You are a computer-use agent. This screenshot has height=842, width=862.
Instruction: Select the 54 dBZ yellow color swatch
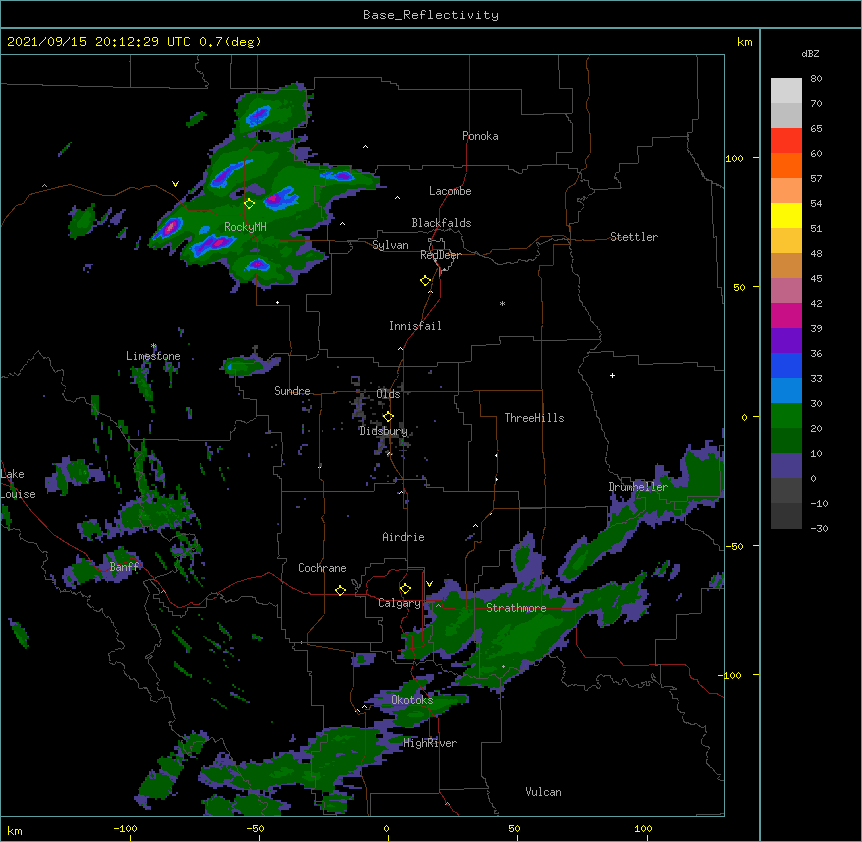click(786, 215)
